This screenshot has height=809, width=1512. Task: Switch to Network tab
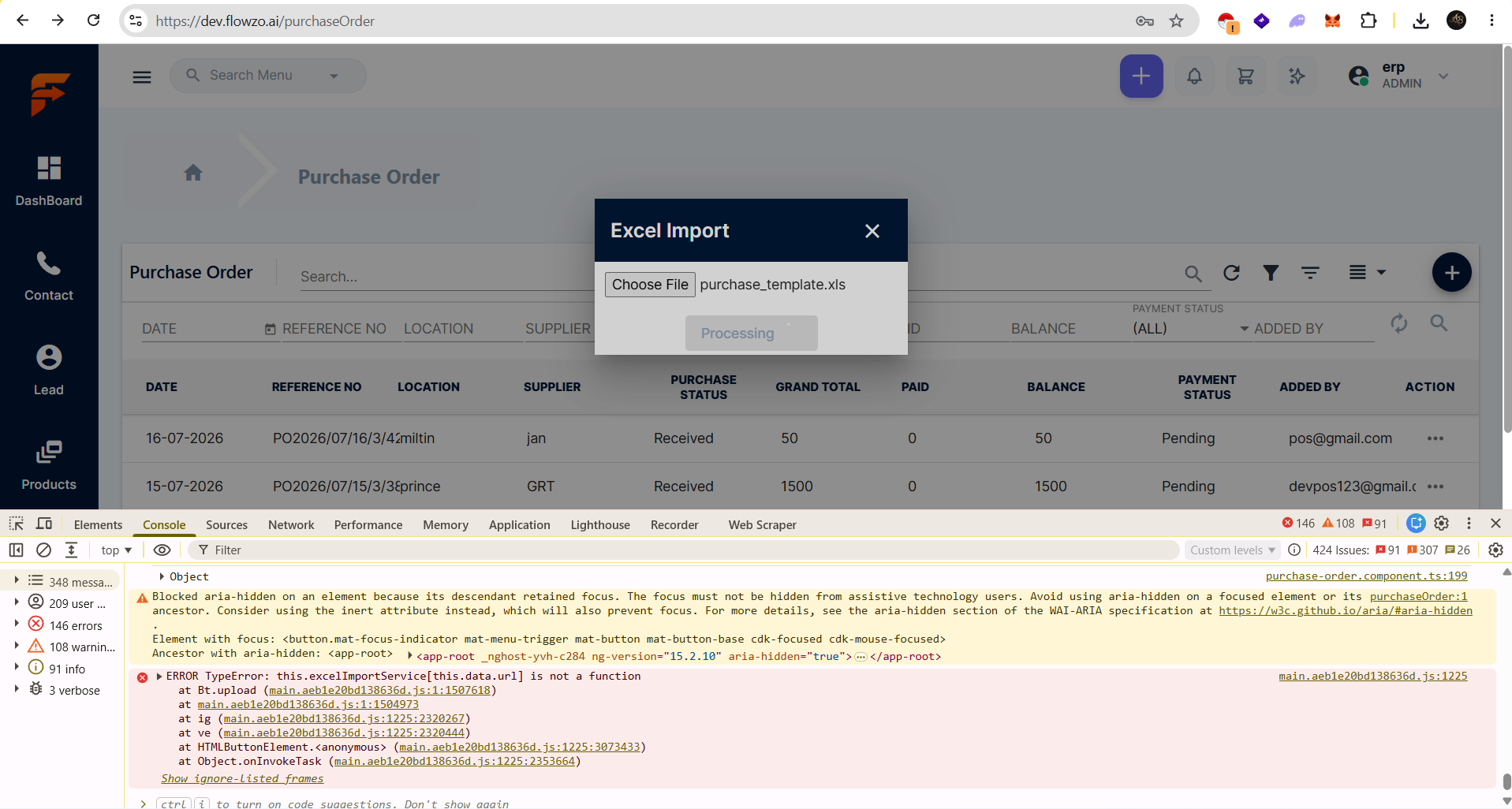[x=291, y=525]
